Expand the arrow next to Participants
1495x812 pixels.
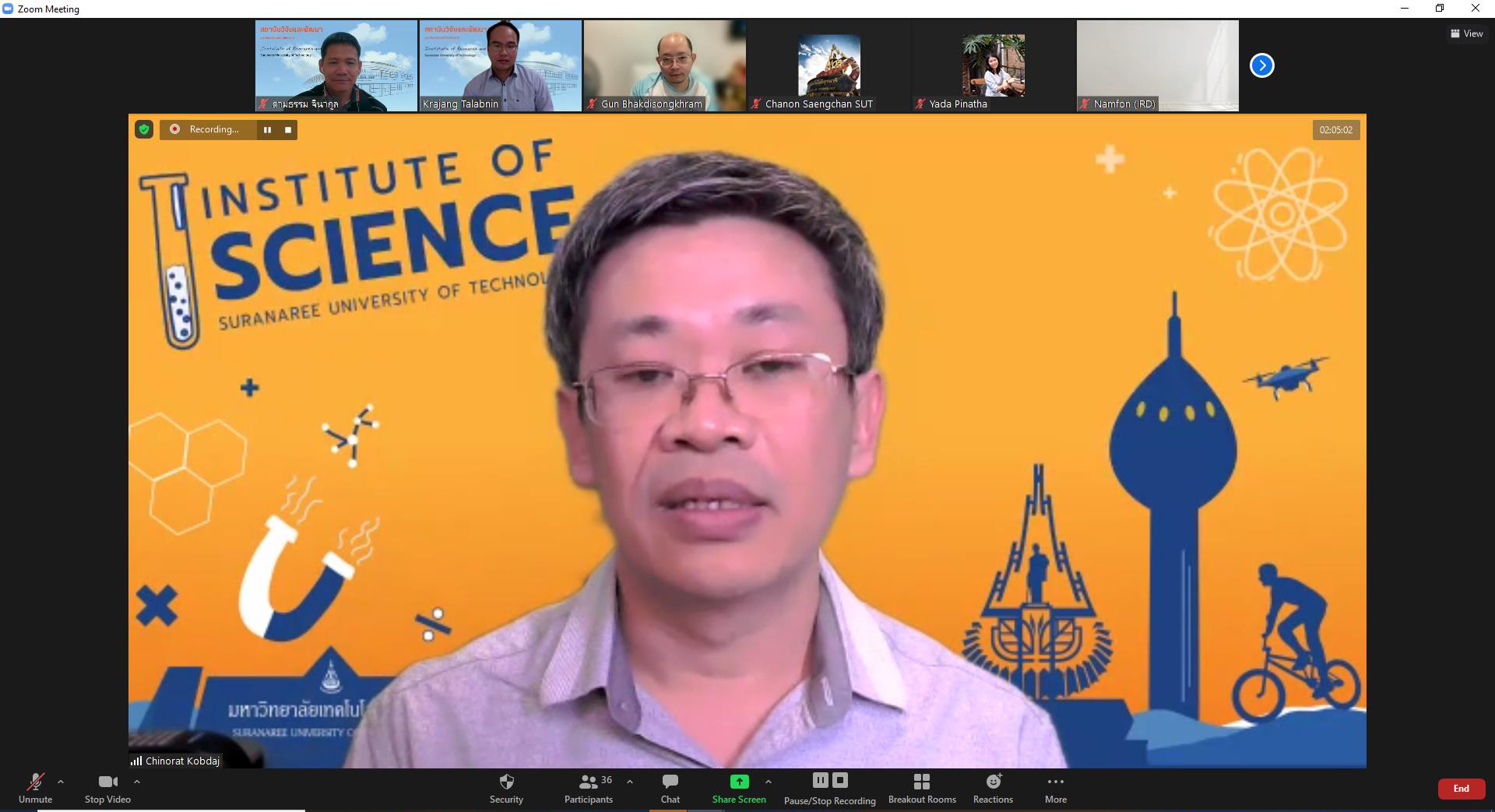click(630, 782)
